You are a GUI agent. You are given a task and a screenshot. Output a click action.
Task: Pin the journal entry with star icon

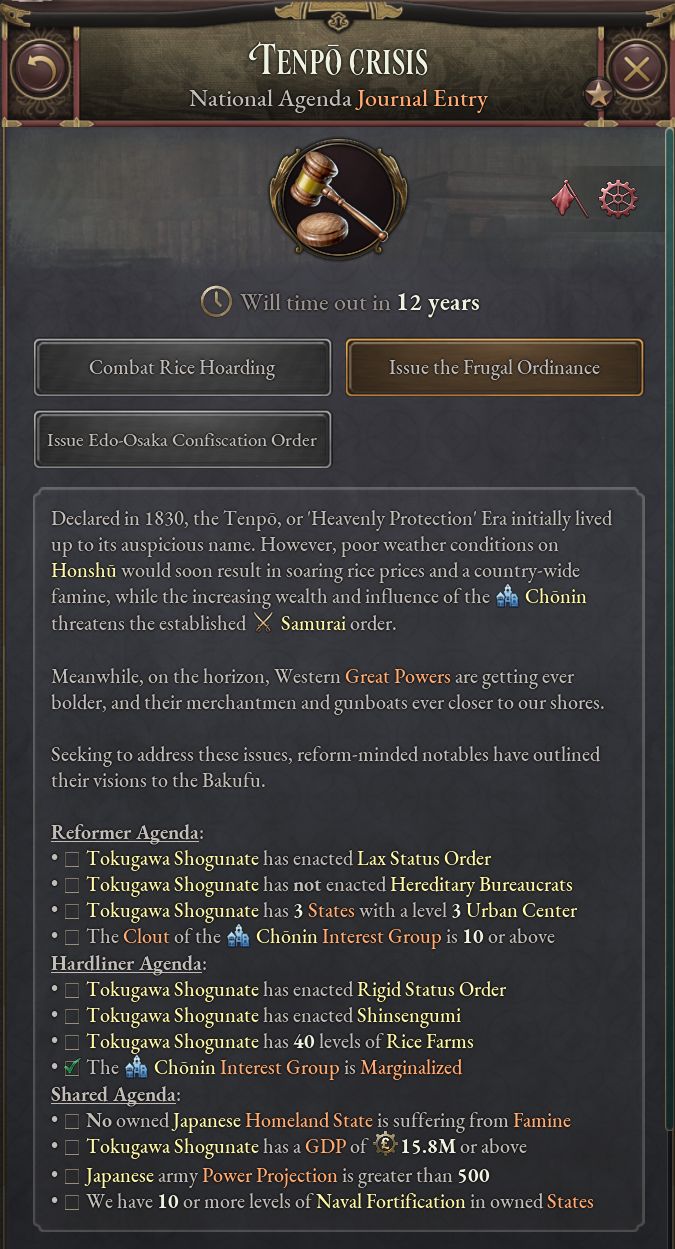[598, 94]
